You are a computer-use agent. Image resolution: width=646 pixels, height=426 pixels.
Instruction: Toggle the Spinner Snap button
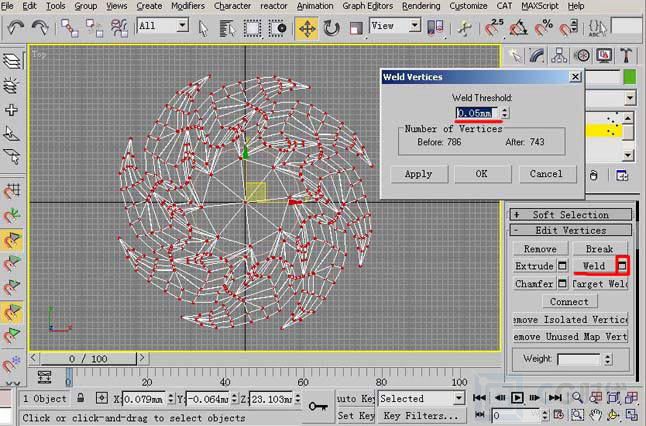tap(569, 28)
